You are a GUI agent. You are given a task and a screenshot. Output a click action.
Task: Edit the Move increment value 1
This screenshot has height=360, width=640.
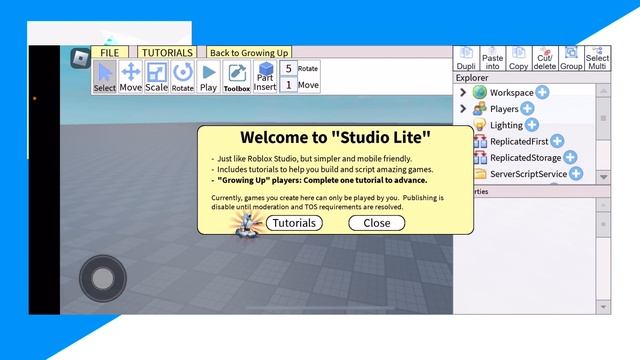(x=289, y=85)
